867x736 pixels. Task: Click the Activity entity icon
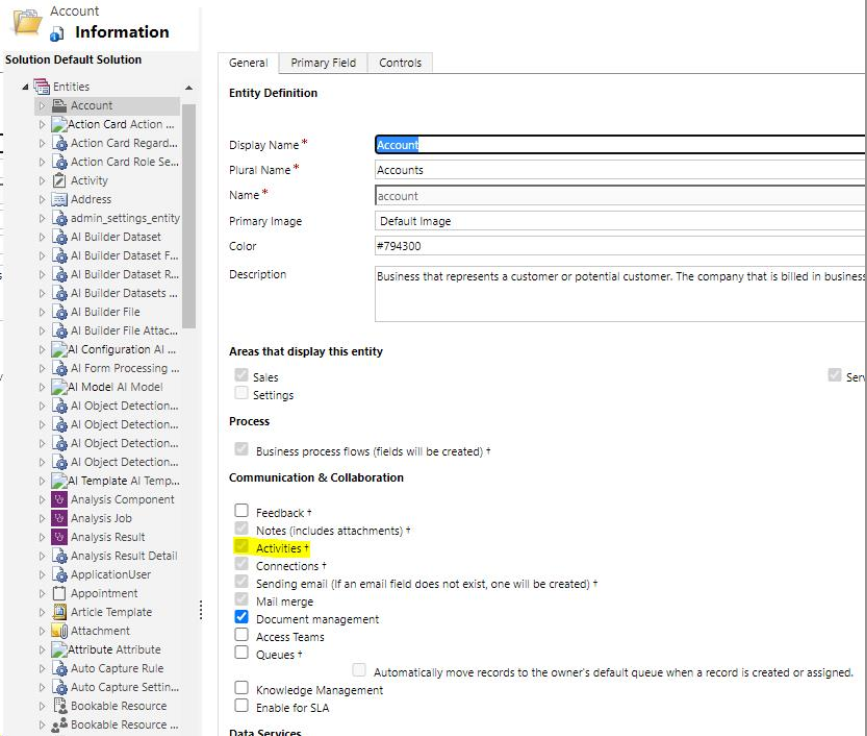tap(59, 180)
